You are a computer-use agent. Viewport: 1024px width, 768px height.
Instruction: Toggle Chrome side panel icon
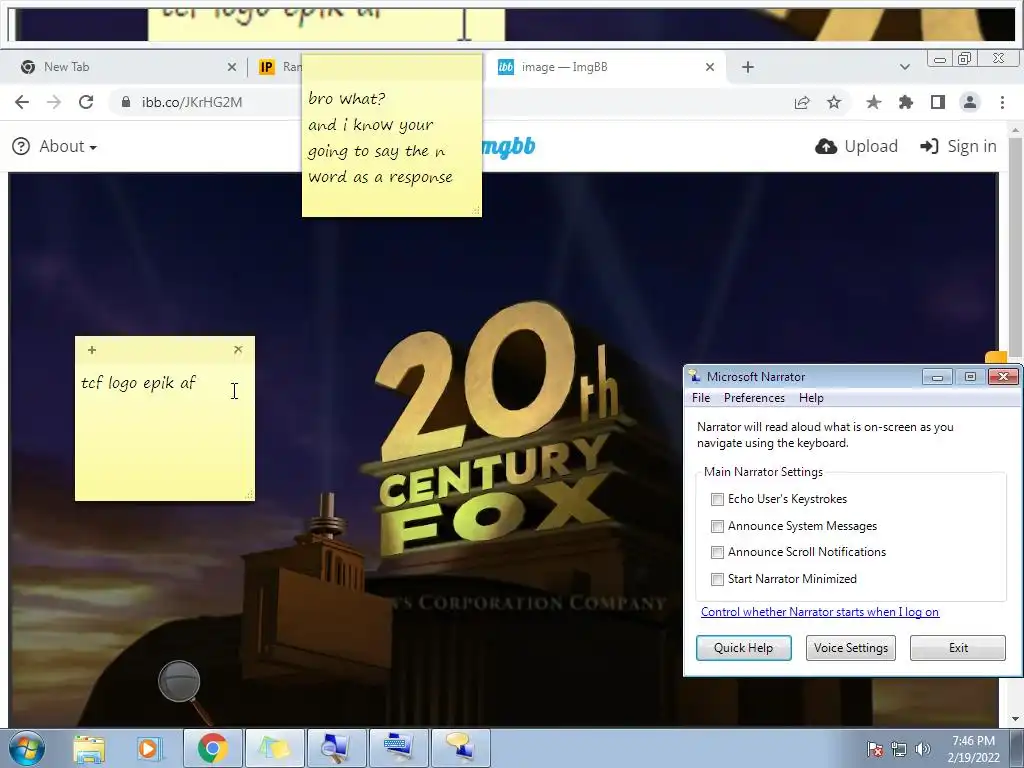click(938, 102)
